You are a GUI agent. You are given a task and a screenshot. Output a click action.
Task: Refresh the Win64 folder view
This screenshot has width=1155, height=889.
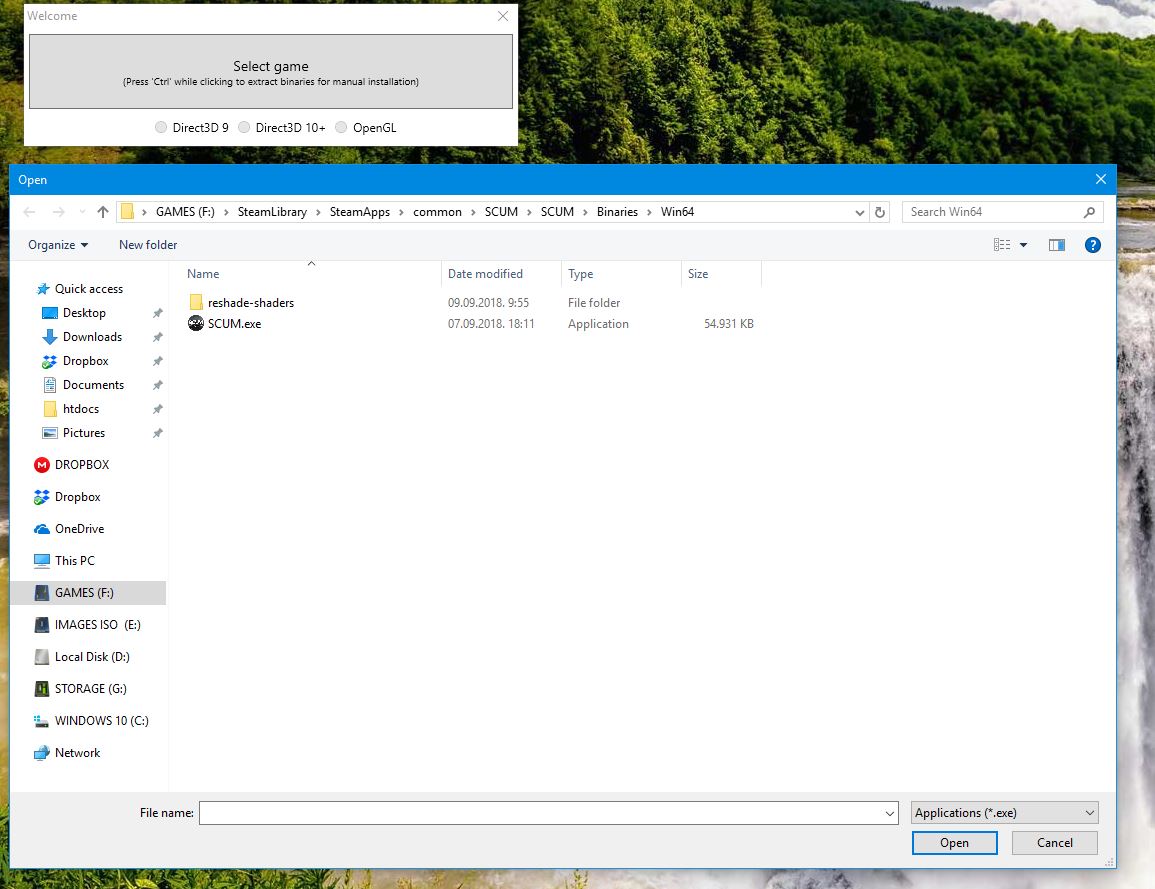click(880, 212)
